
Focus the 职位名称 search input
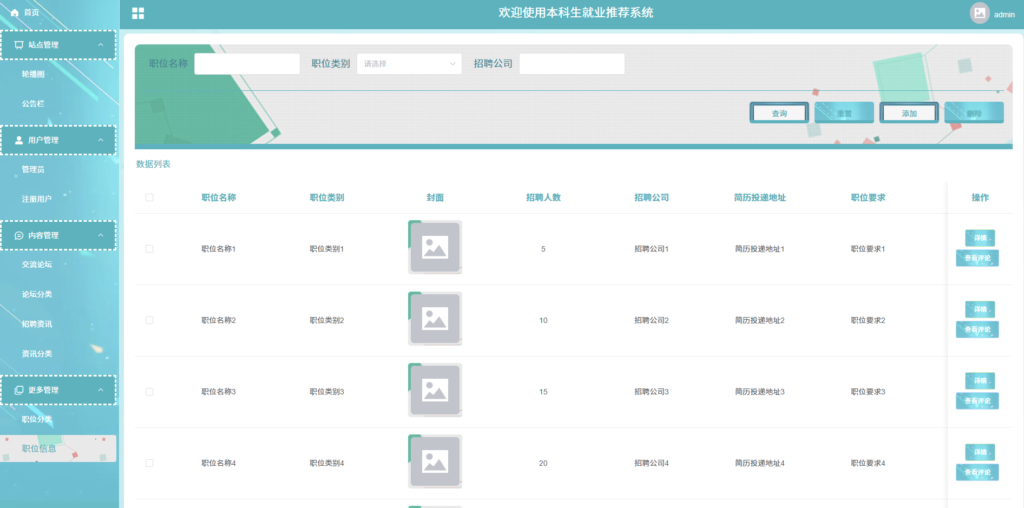click(247, 64)
